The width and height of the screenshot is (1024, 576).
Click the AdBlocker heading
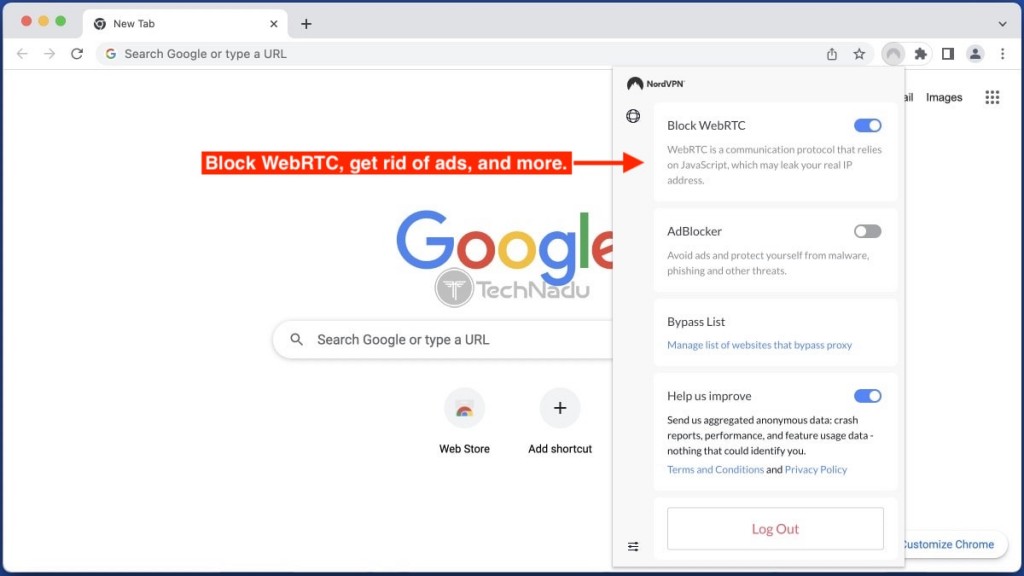pyautogui.click(x=694, y=231)
